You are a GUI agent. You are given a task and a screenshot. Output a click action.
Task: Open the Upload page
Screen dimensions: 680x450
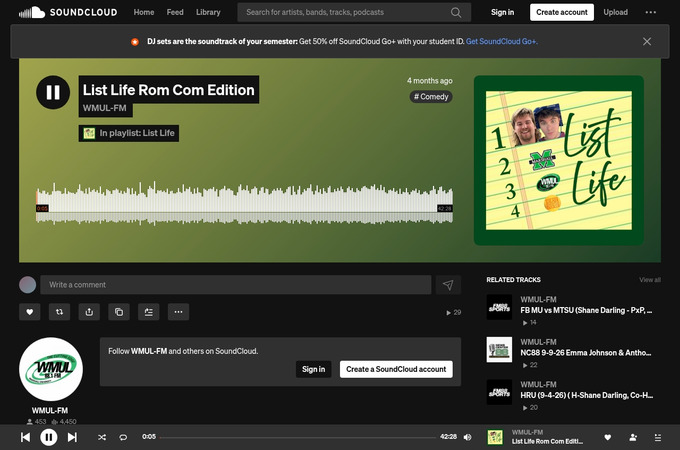(x=615, y=12)
